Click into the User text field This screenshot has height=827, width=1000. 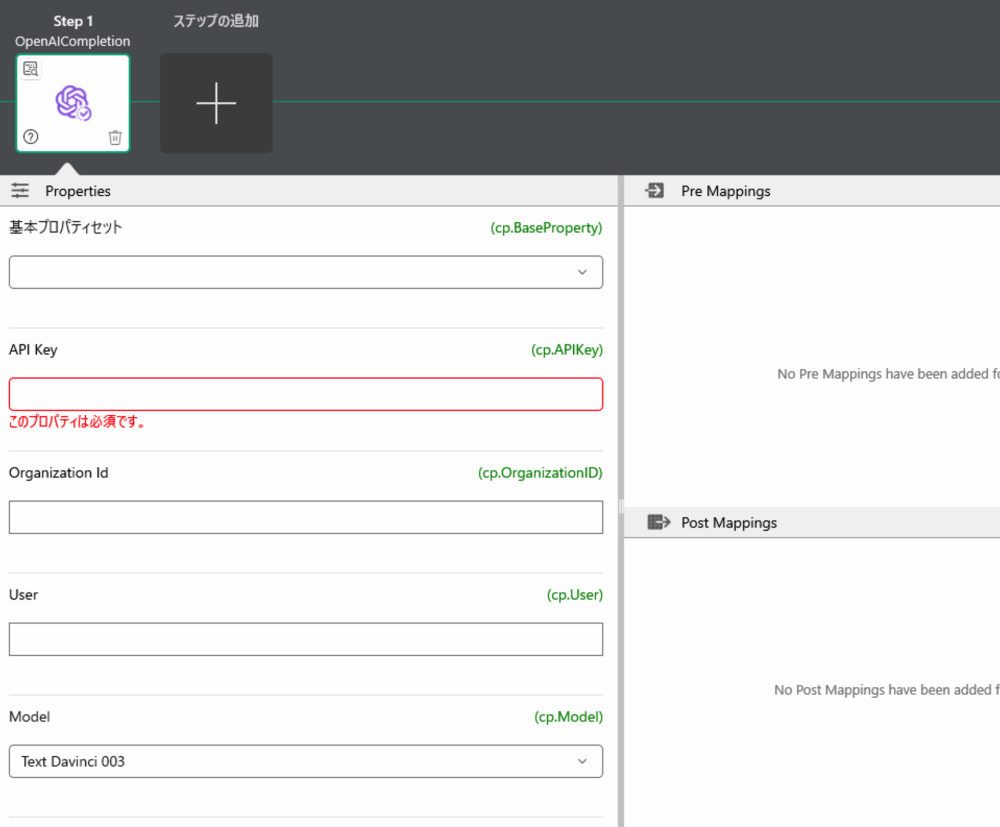point(305,639)
